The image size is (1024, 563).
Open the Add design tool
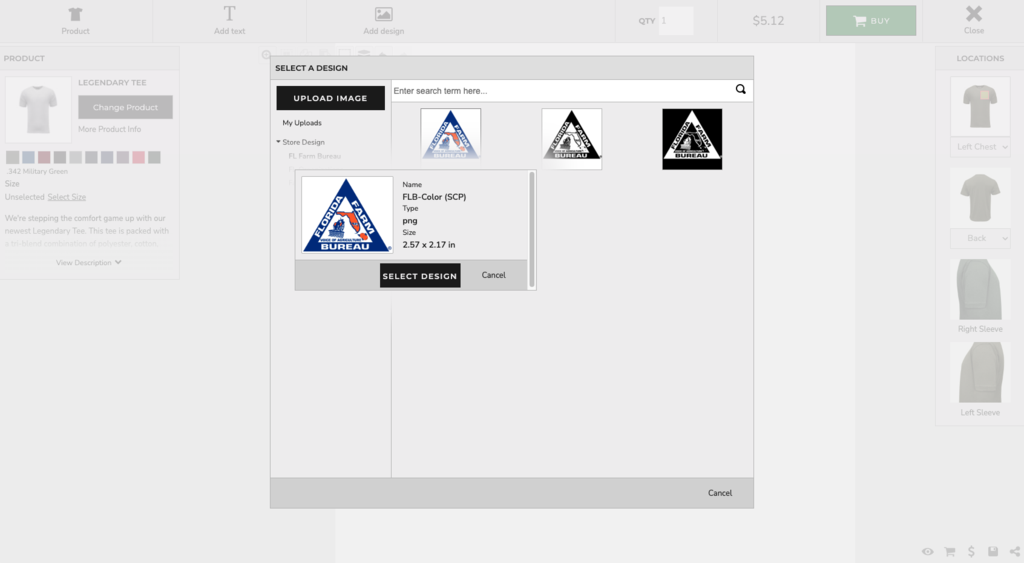(x=383, y=20)
